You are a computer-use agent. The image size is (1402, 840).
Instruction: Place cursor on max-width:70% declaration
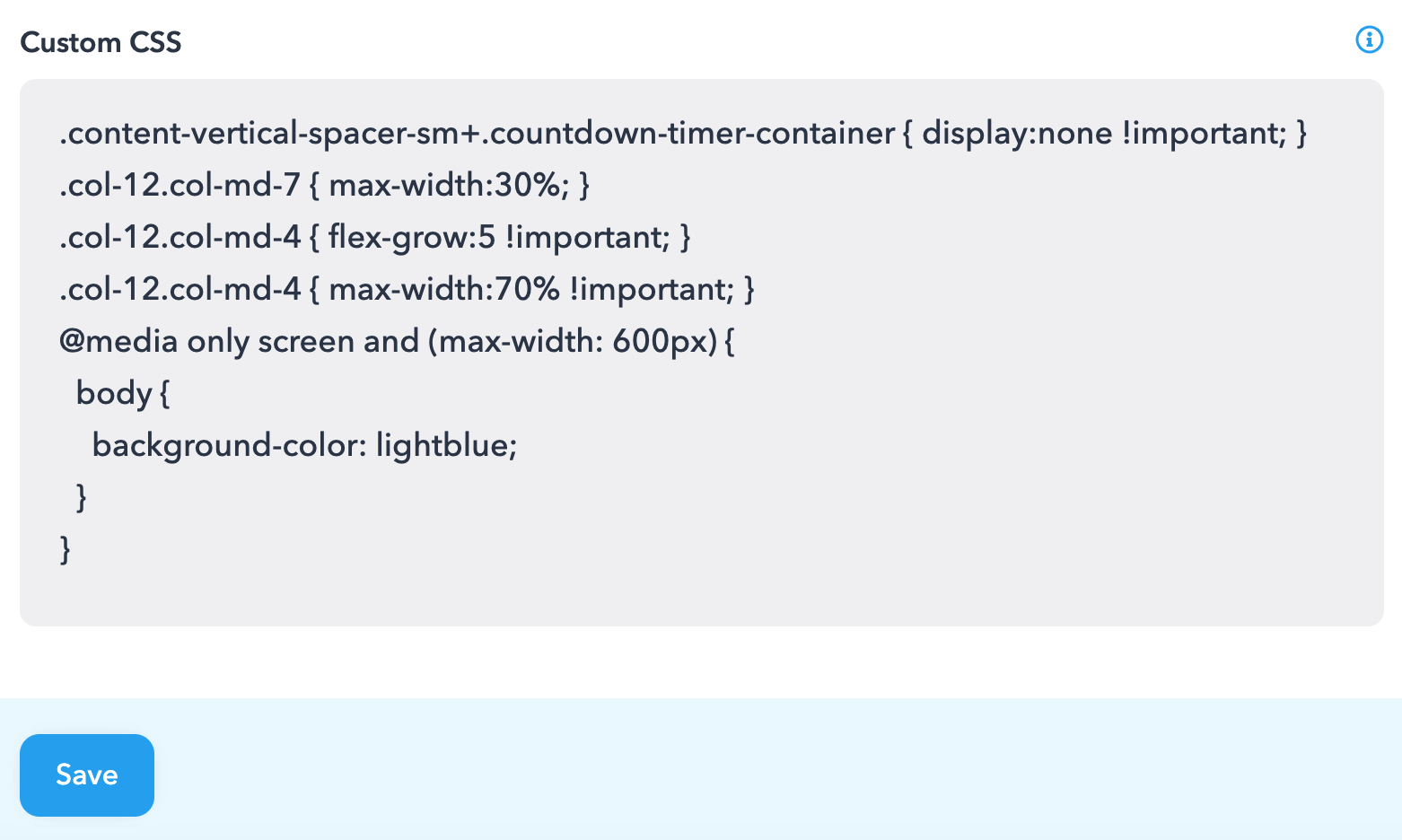click(x=444, y=289)
